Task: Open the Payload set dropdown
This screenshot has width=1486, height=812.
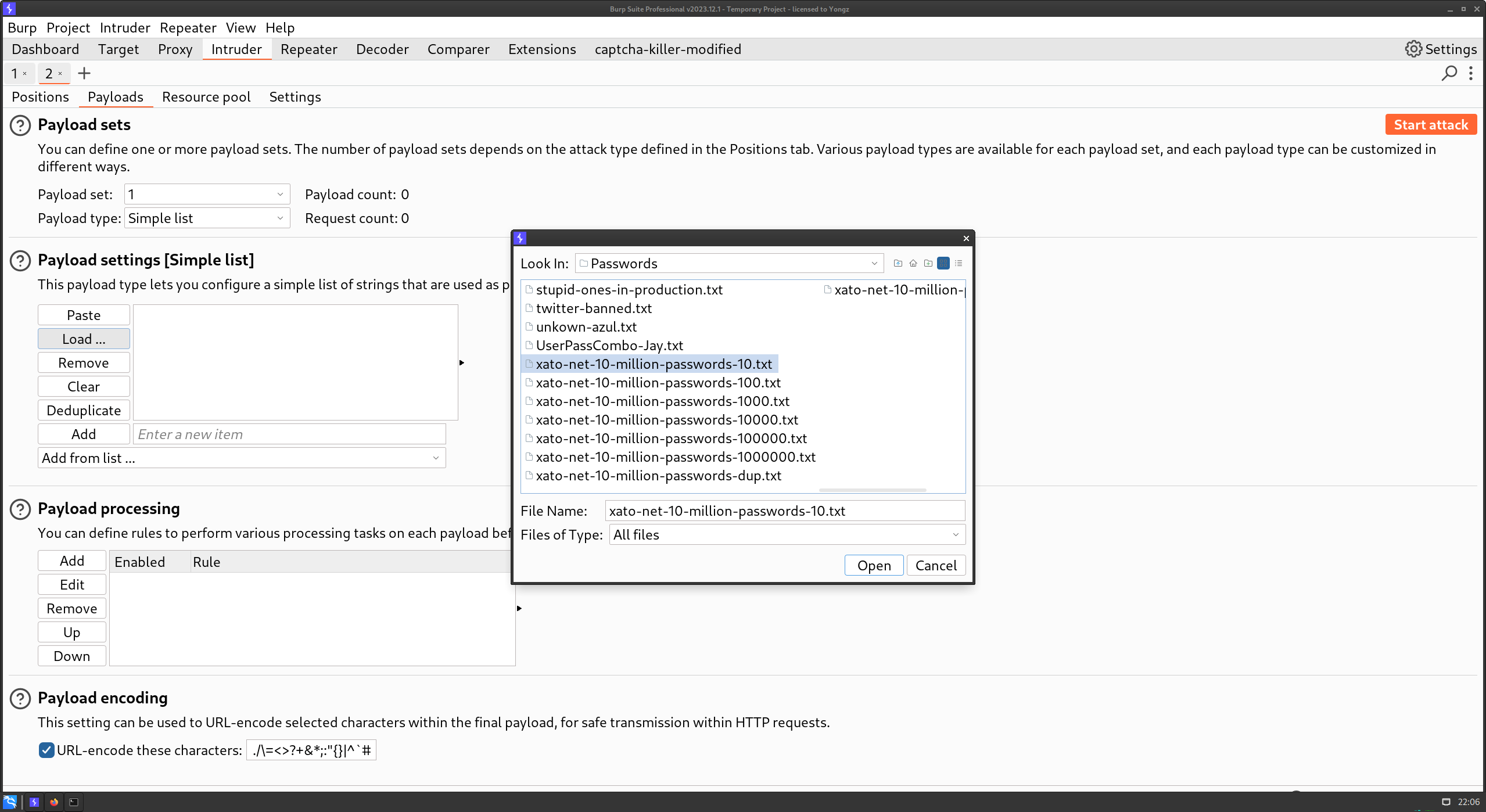Action: coord(207,195)
